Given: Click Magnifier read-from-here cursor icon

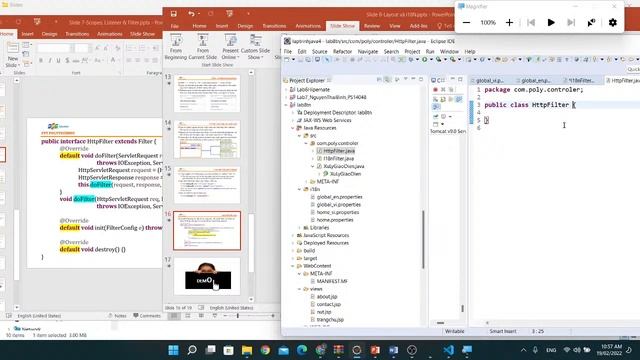Looking at the screenshot, I should [x=591, y=23].
